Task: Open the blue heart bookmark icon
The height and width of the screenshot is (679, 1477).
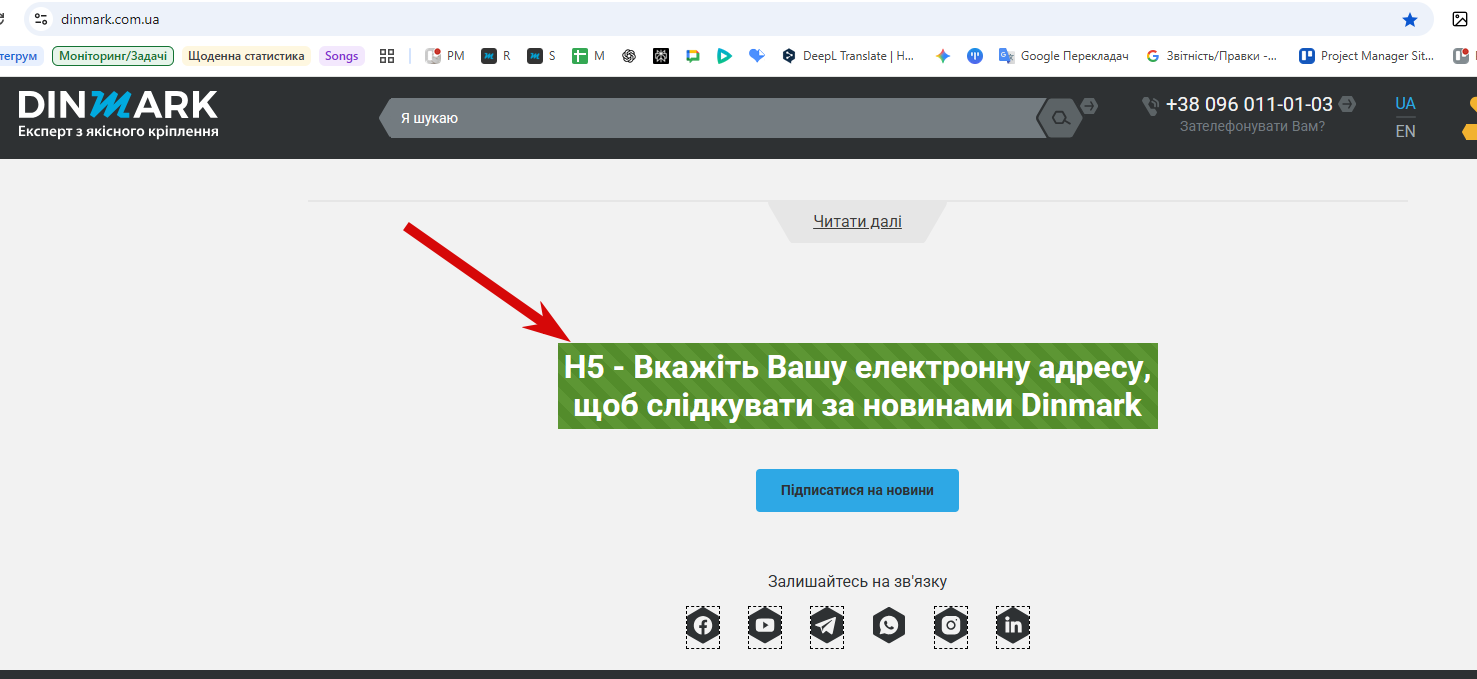Action: click(x=757, y=56)
